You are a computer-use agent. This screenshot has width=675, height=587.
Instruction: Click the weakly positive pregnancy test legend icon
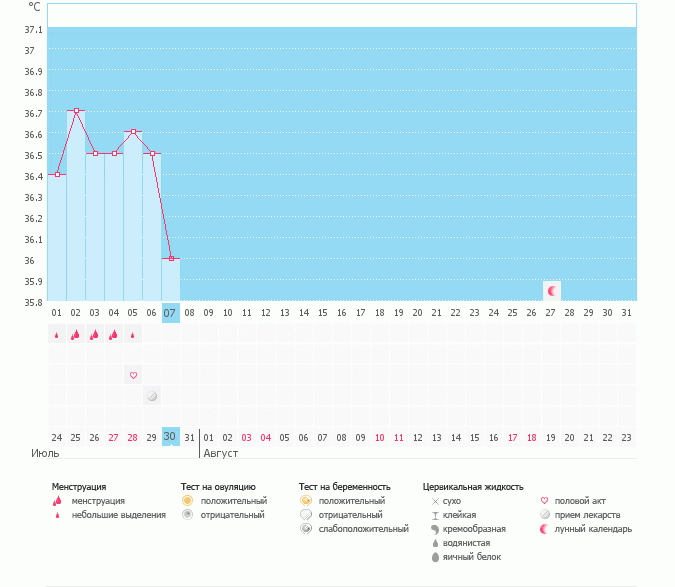click(305, 529)
